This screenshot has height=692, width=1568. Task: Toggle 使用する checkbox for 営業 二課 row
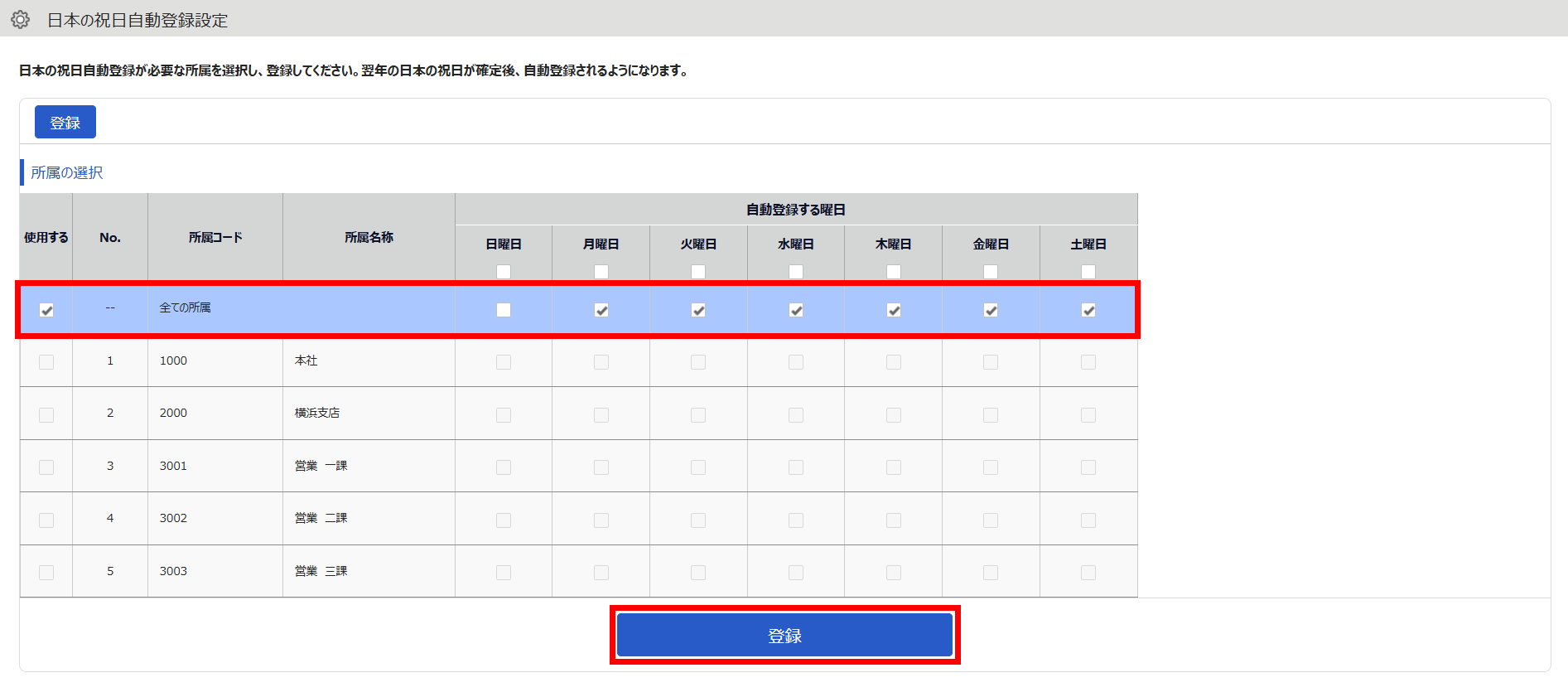tap(46, 520)
